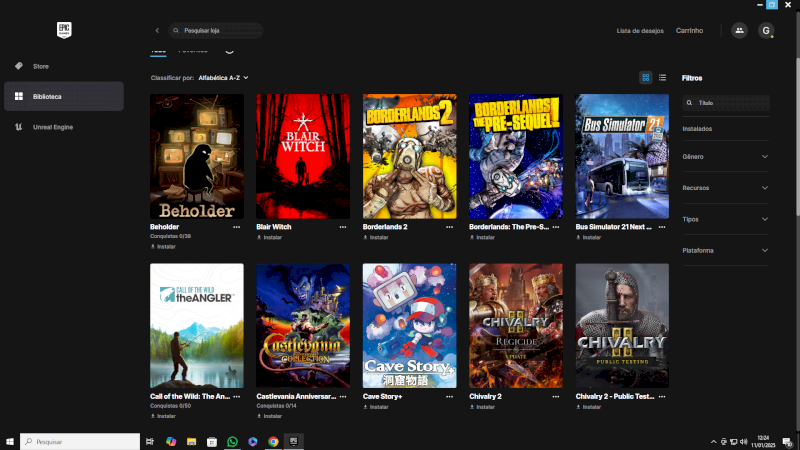The height and width of the screenshot is (450, 800).
Task: Click the taskbar clock showing 12:24
Action: (x=763, y=441)
